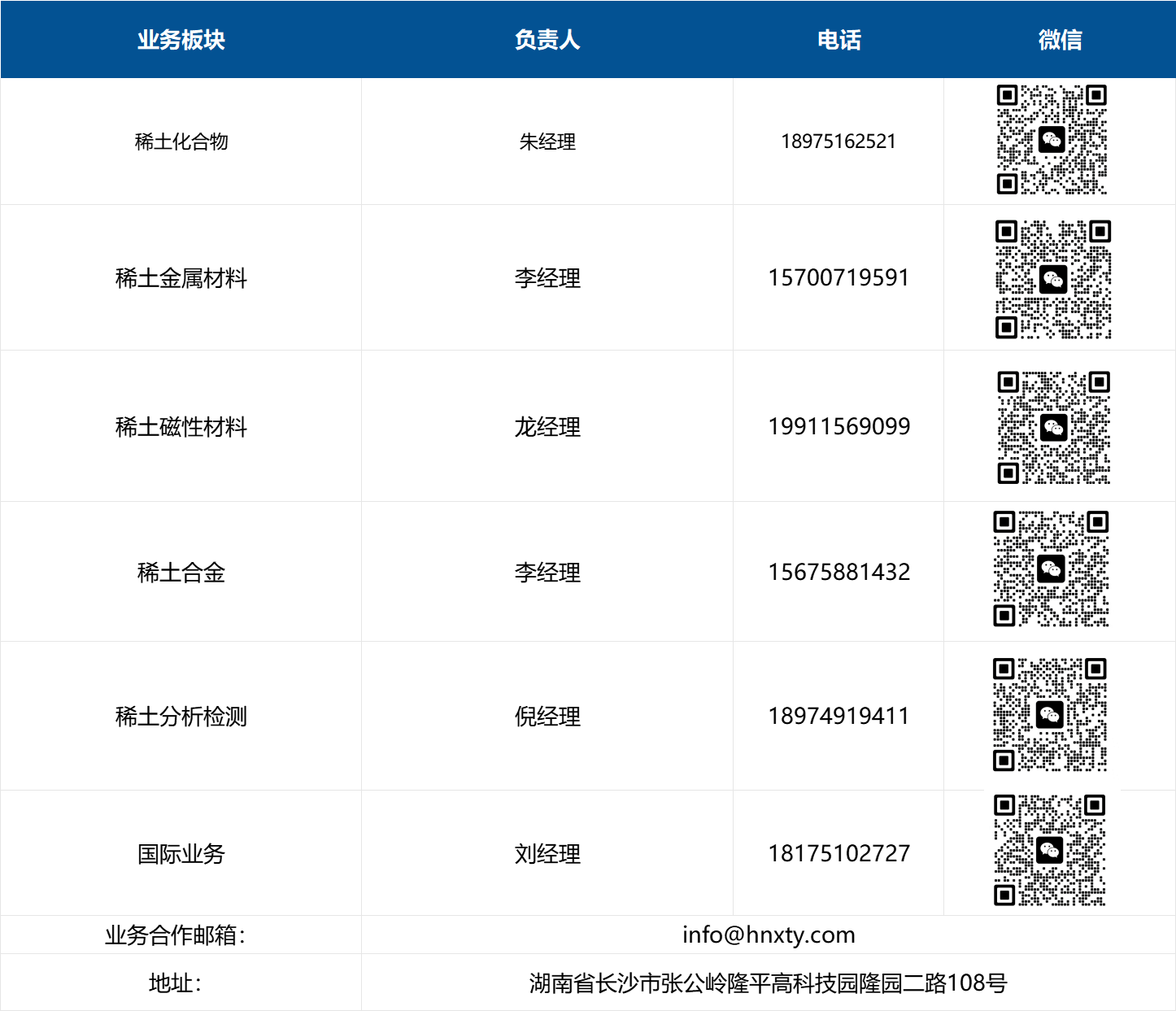Screen dimensions: 1176x1011
Task: Select the 稀土合金 cell
Action: (181, 573)
